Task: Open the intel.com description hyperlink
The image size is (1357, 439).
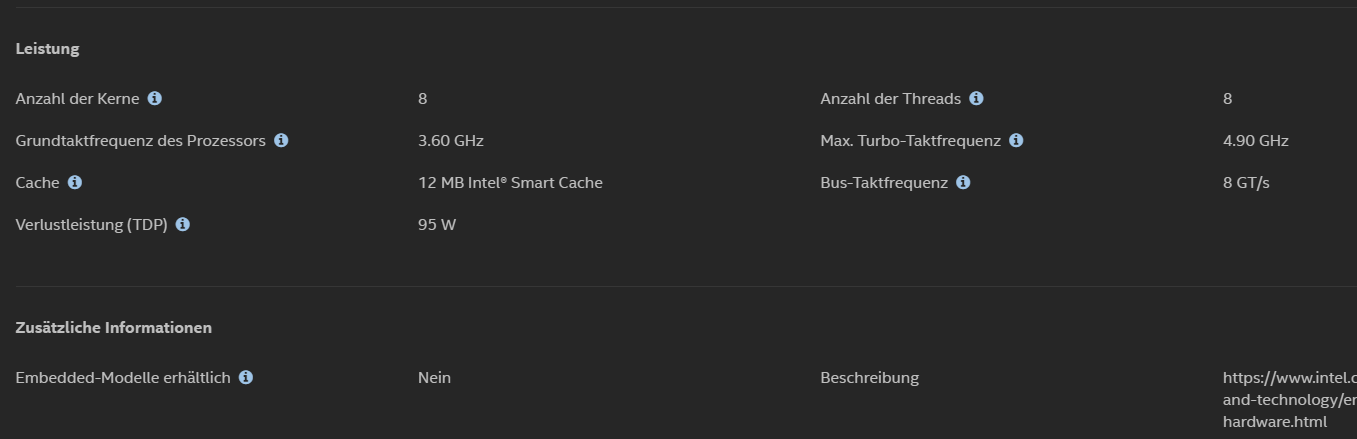Action: coord(1289,400)
